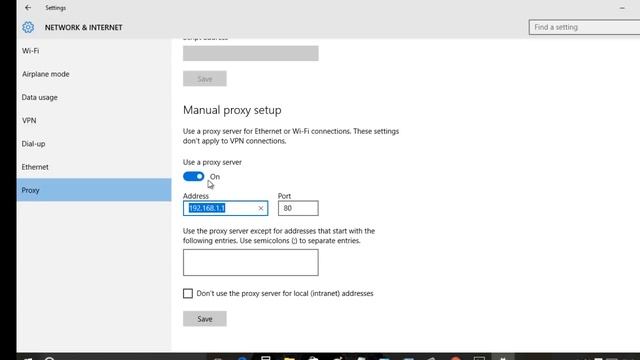640x360 pixels.
Task: Click the On label beside the toggle
Action: point(215,177)
